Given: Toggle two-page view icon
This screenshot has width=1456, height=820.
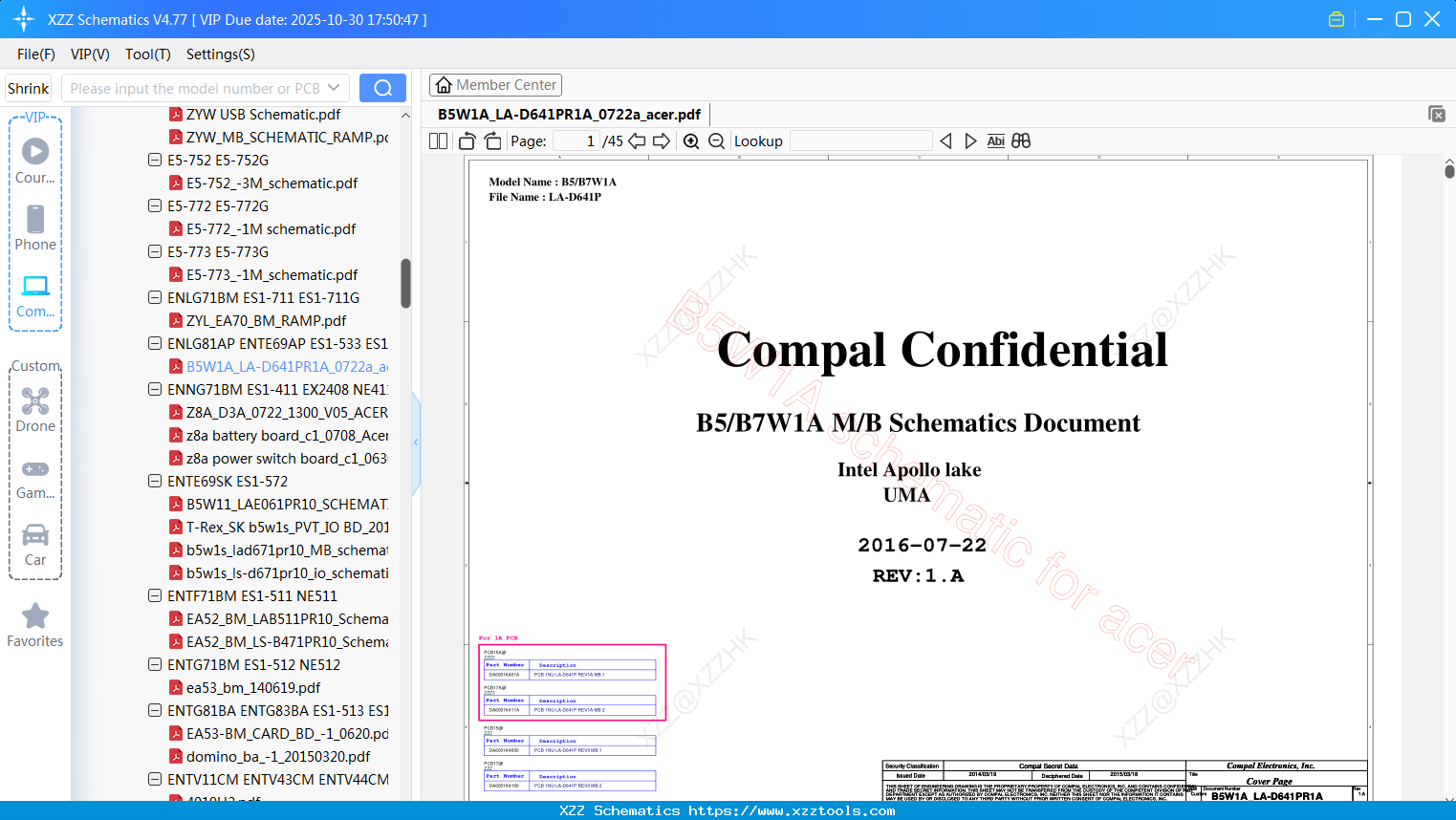Looking at the screenshot, I should point(438,140).
